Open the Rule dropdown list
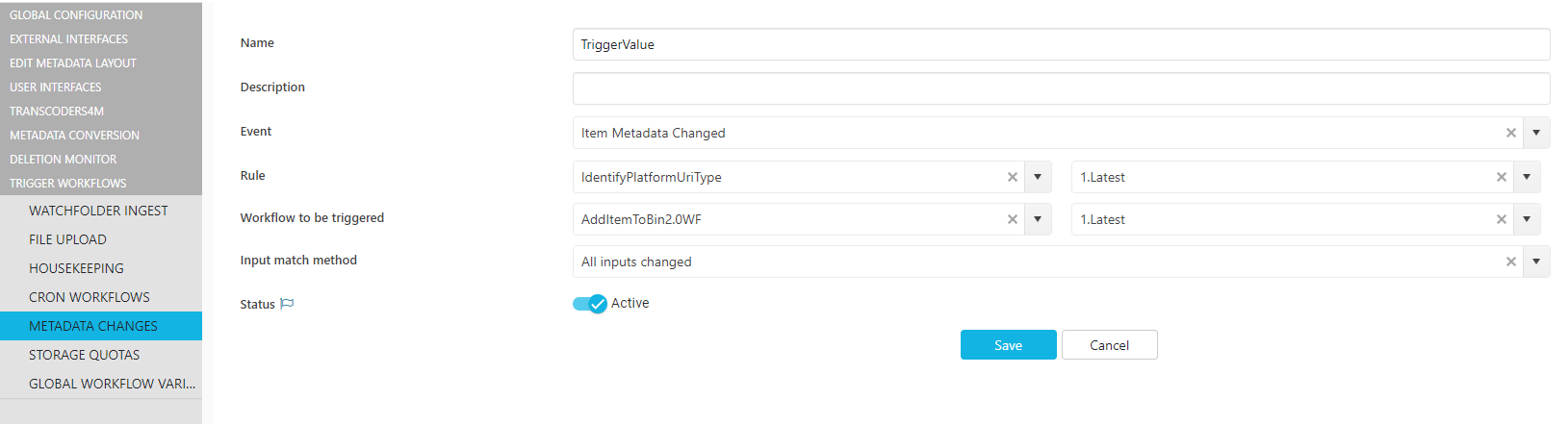The width and height of the screenshot is (1568, 424). (x=1038, y=177)
